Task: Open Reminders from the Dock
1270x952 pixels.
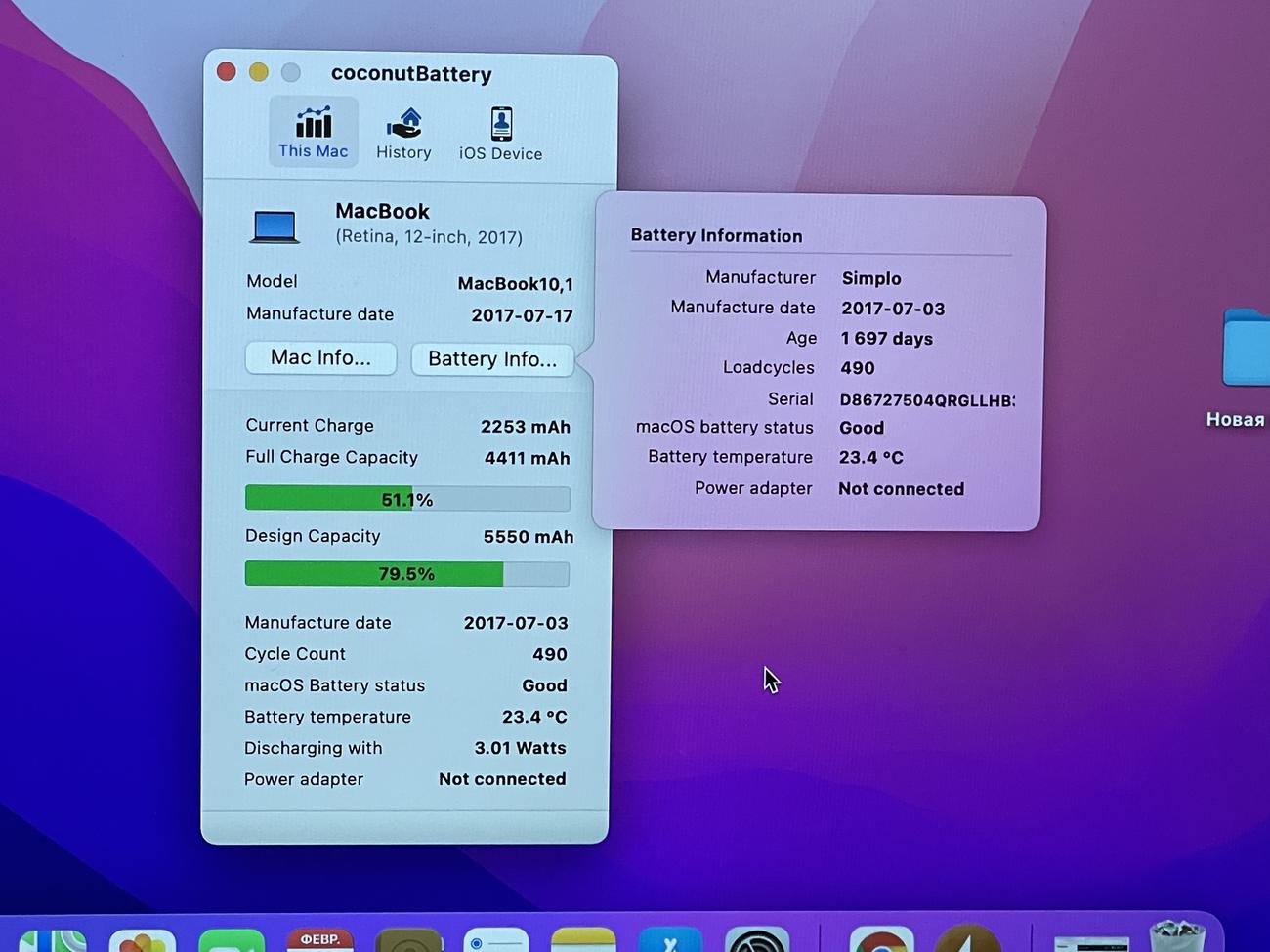Action: tap(496, 939)
